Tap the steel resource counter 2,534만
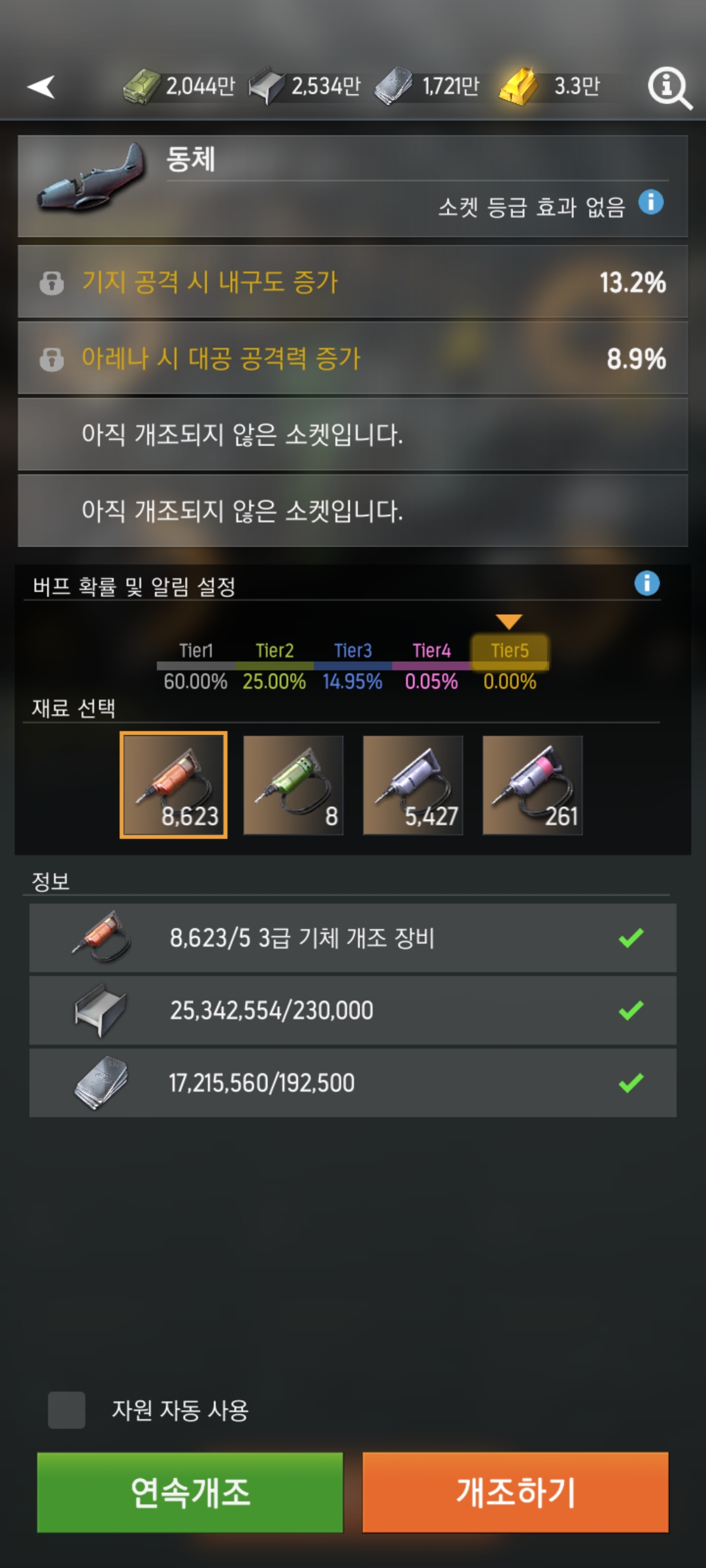The image size is (706, 1568). coord(305,86)
